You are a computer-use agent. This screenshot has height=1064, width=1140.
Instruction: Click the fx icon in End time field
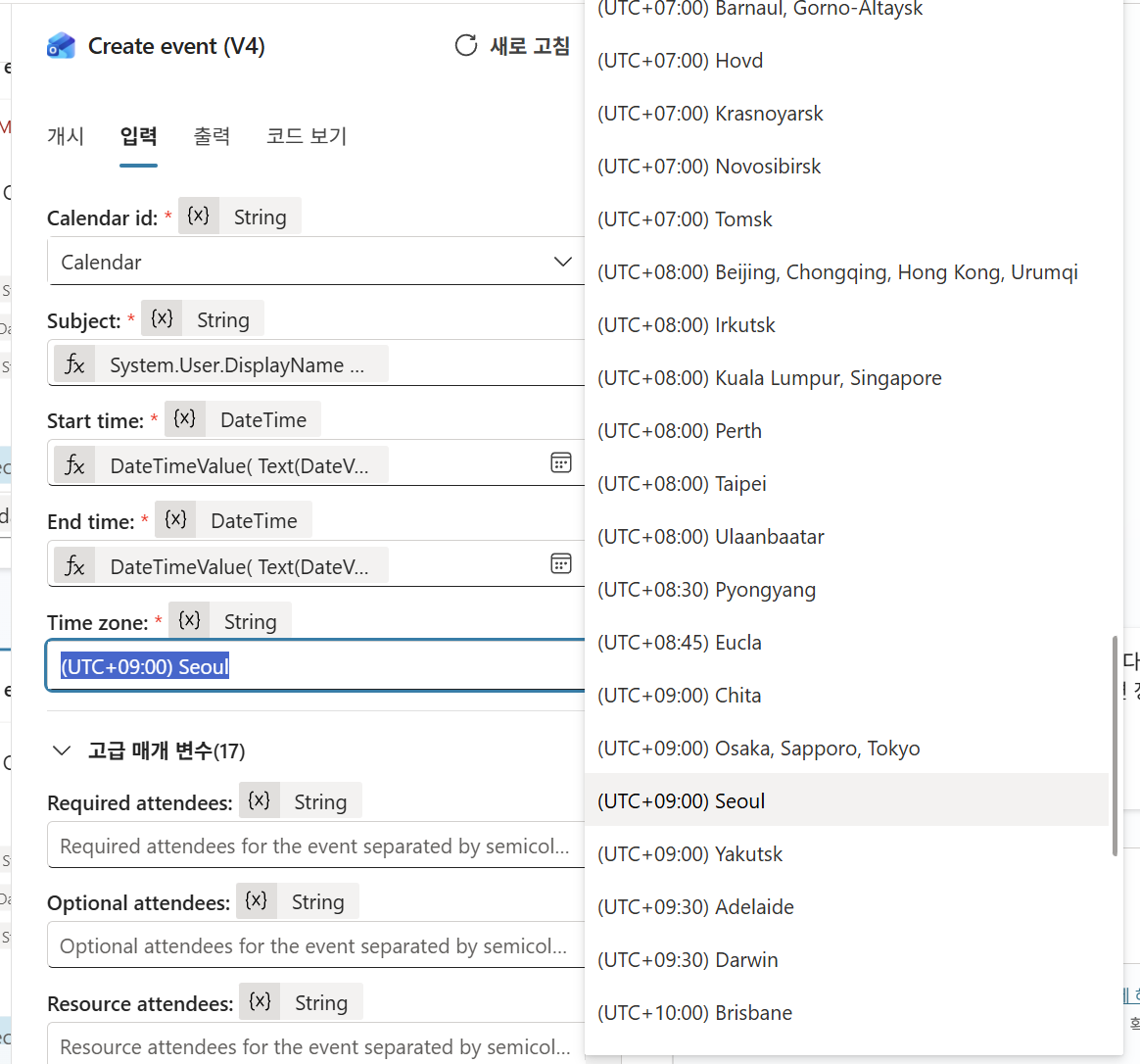click(74, 566)
